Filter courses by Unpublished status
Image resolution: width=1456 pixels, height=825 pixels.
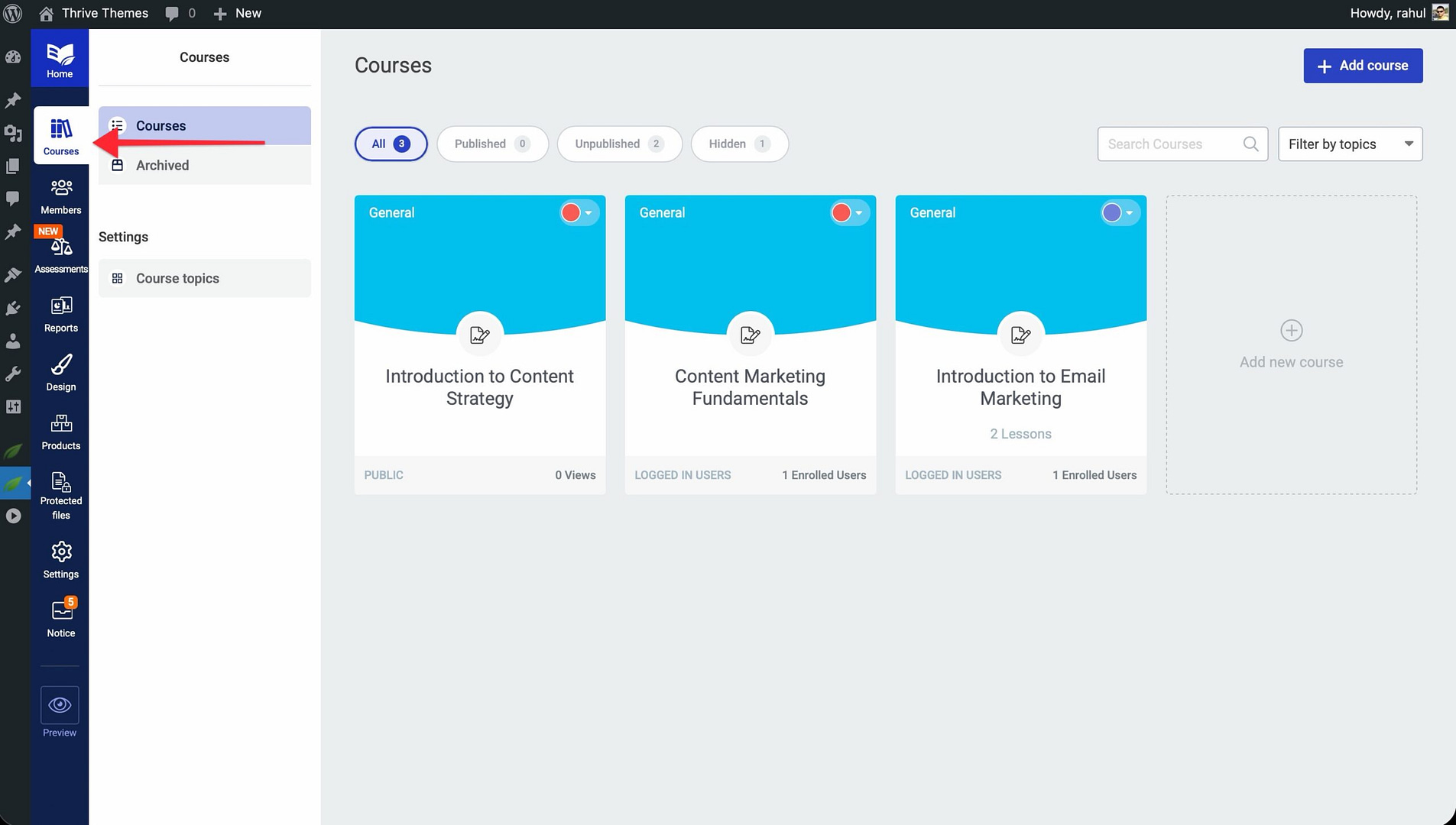[619, 144]
